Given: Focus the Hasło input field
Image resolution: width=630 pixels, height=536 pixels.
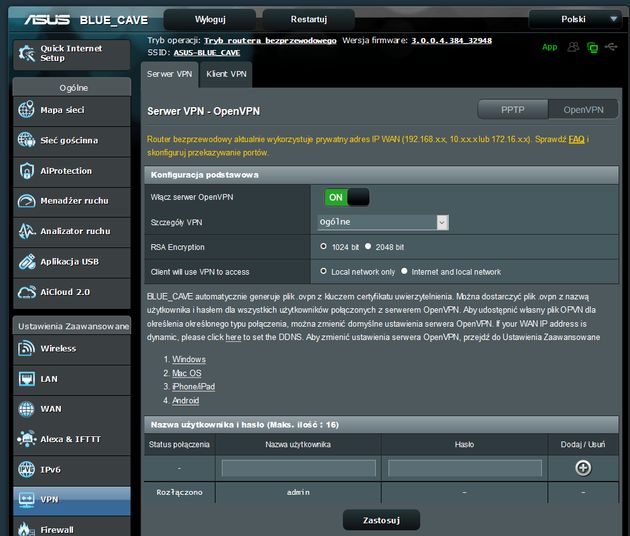Looking at the screenshot, I should tap(465, 468).
